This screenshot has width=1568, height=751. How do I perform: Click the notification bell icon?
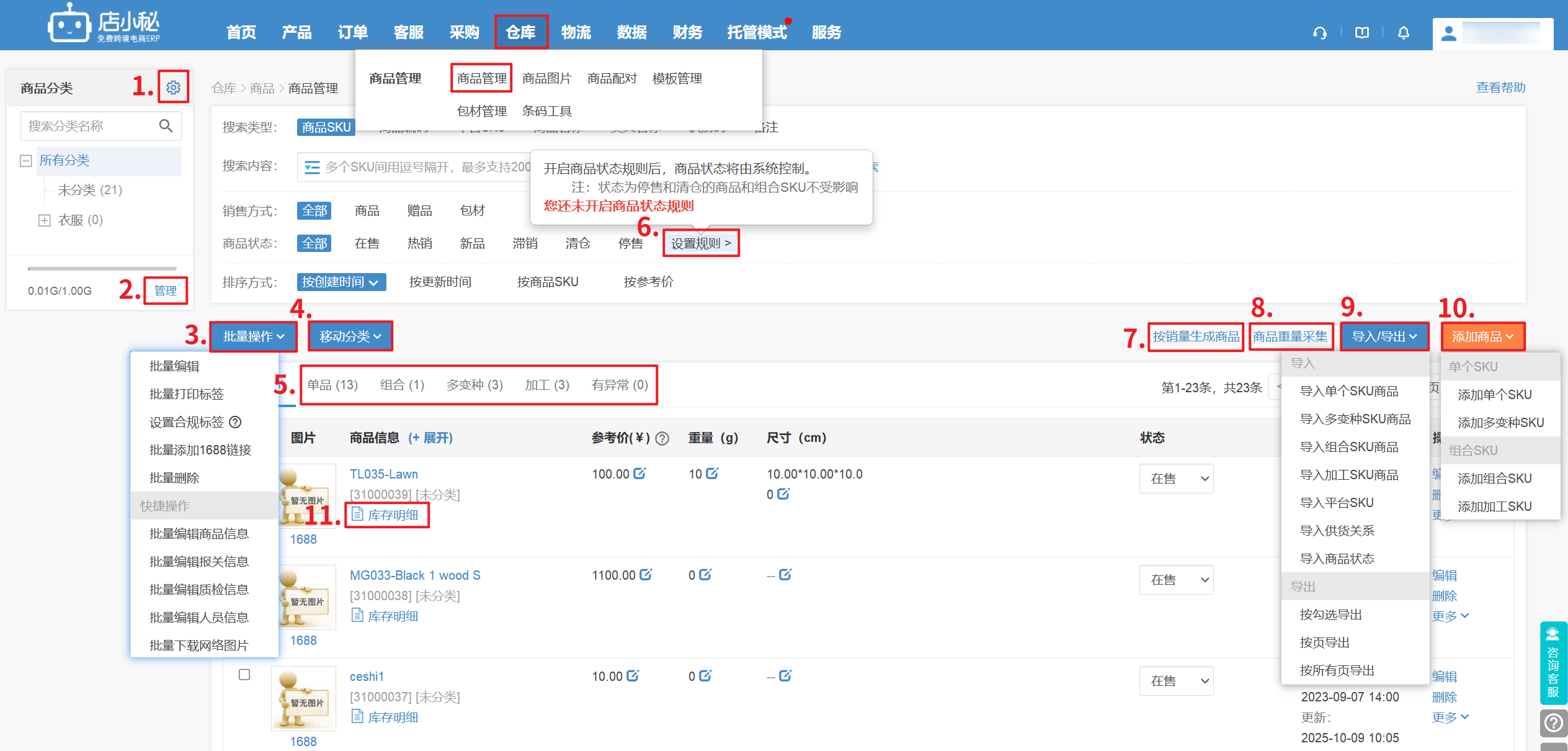pos(1404,33)
